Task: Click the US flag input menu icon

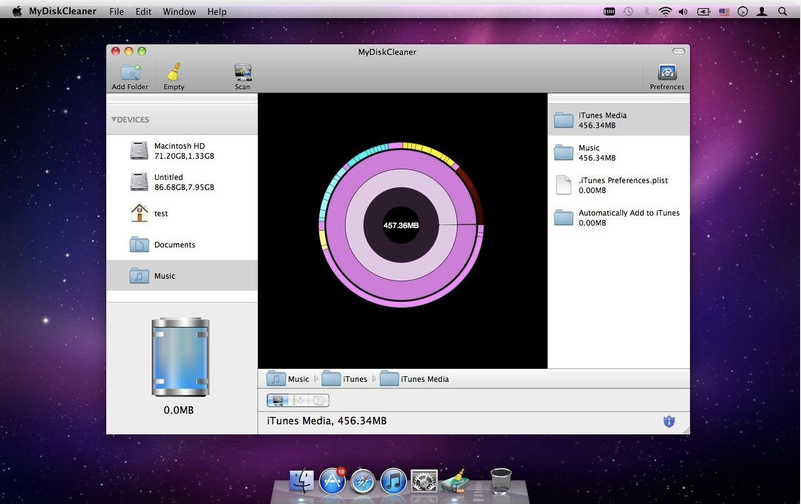Action: (724, 11)
